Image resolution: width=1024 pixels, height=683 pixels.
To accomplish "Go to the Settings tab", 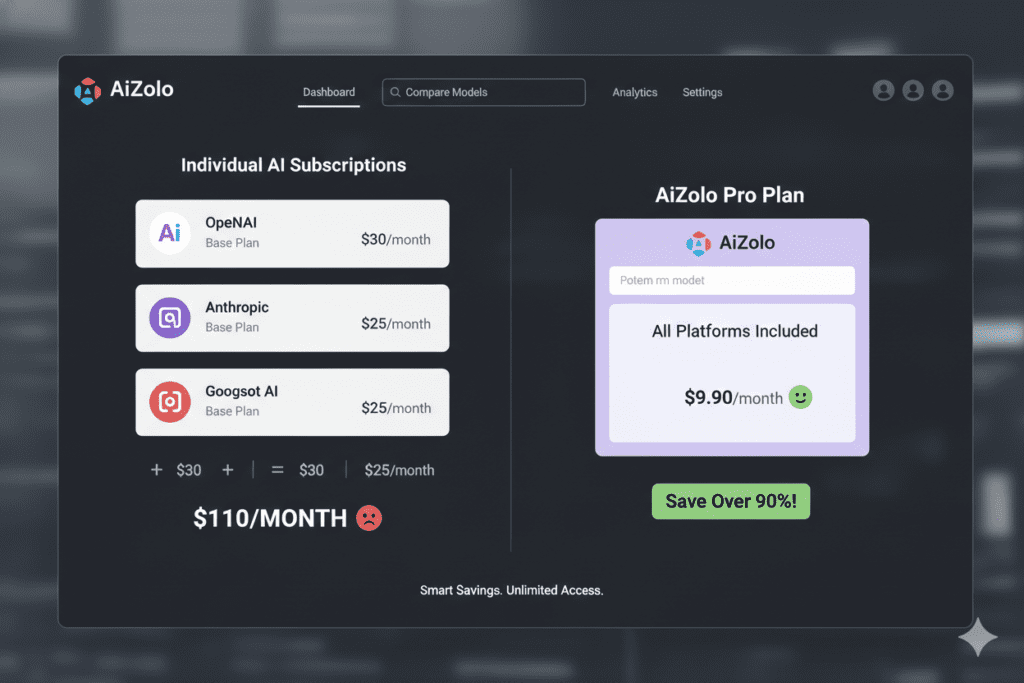I will (x=702, y=92).
